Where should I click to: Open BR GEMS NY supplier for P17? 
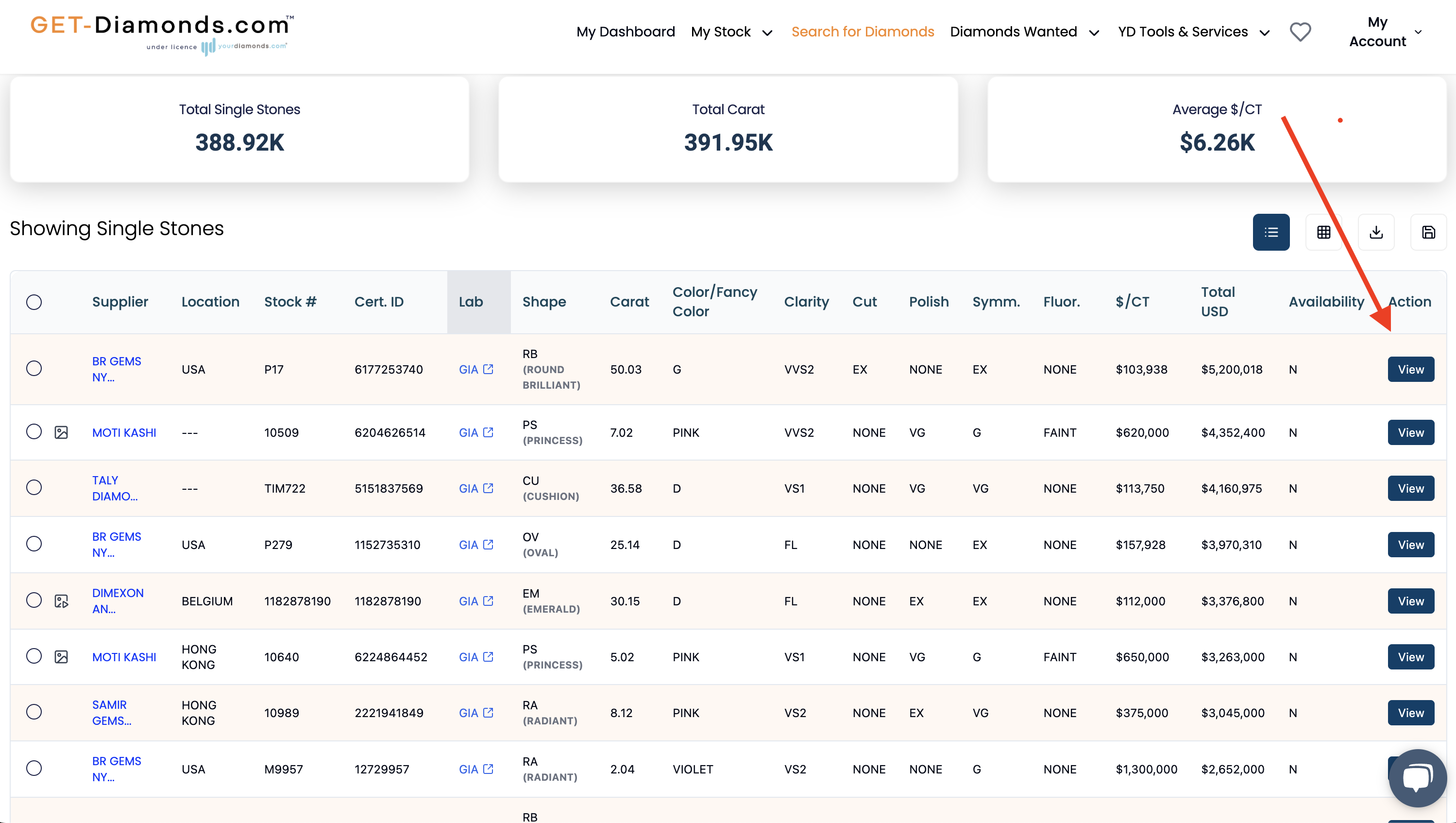(117, 369)
